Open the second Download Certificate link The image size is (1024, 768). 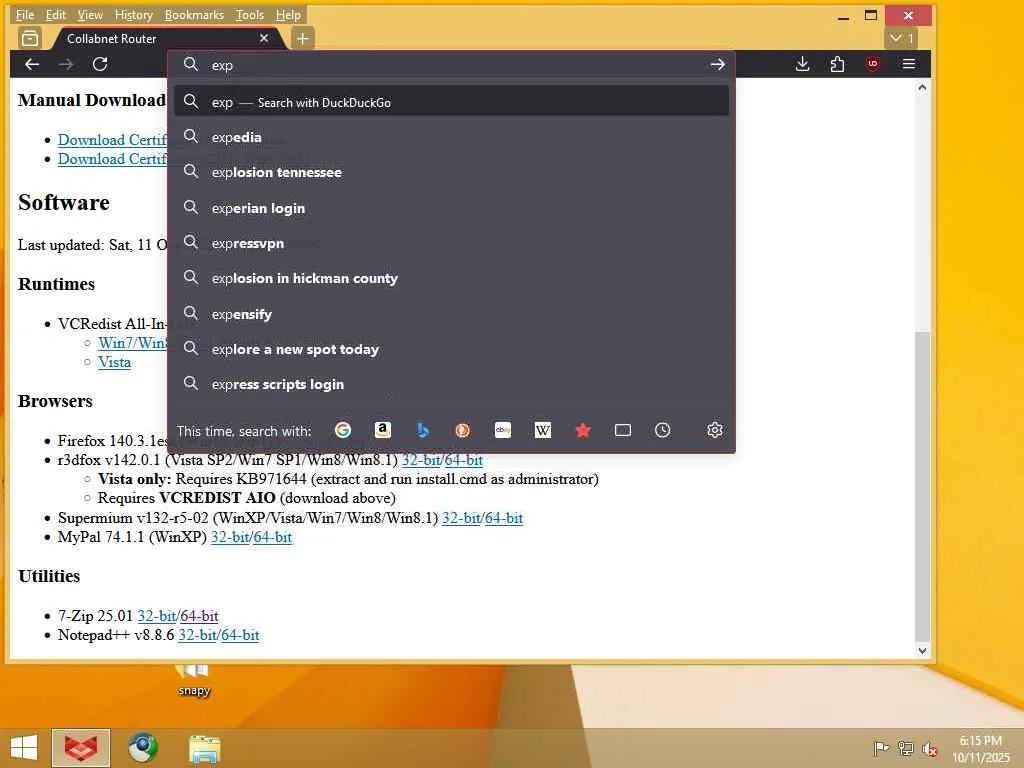pos(112,159)
